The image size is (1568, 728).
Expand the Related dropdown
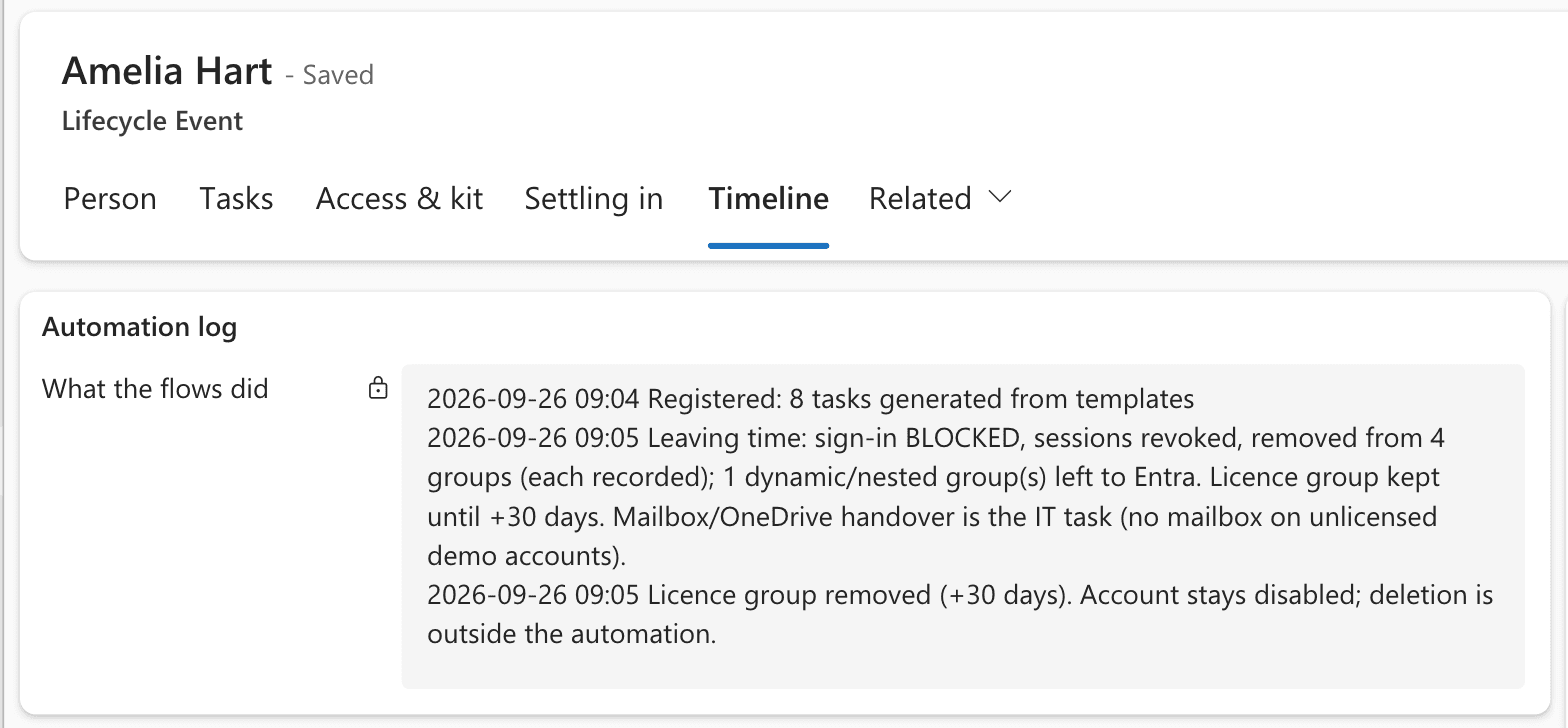tap(940, 199)
